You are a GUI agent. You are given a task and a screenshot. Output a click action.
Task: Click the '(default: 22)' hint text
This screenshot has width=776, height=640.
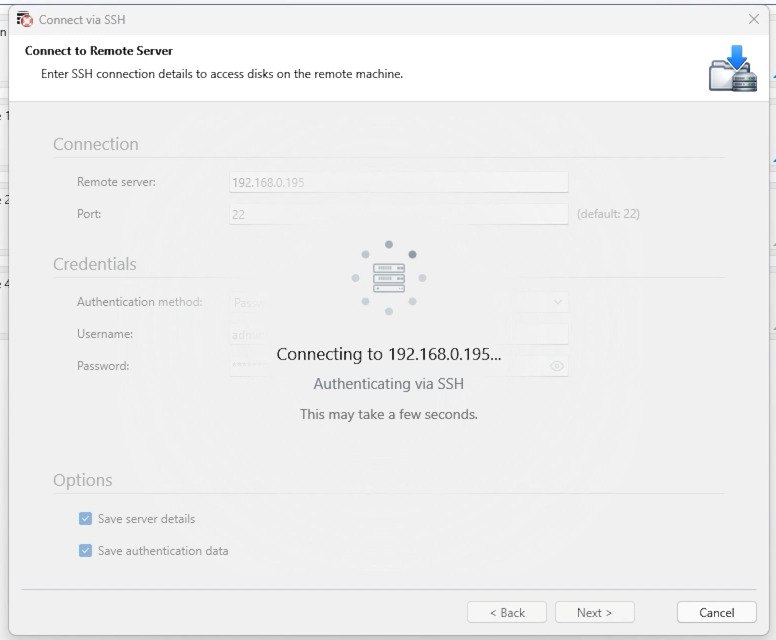point(608,214)
